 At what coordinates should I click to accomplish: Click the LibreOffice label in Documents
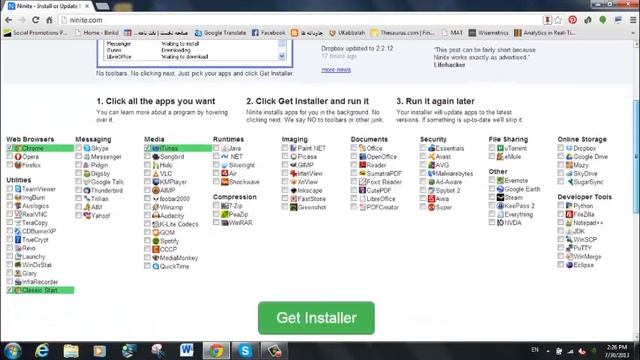coord(381,199)
